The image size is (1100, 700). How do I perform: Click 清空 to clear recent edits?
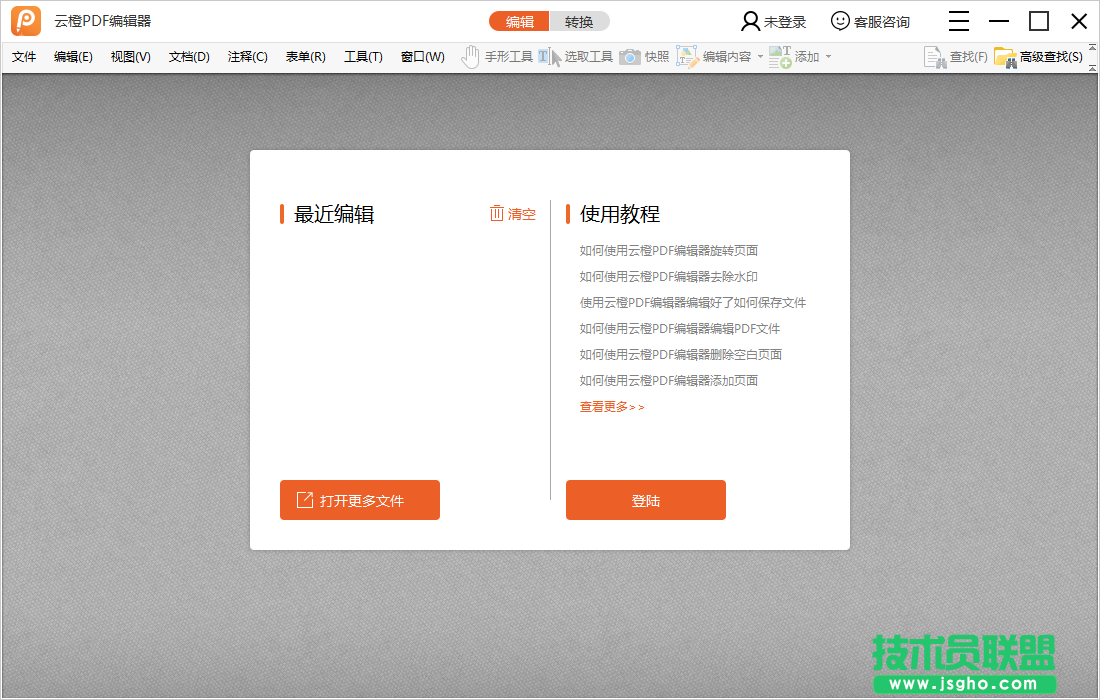[513, 213]
